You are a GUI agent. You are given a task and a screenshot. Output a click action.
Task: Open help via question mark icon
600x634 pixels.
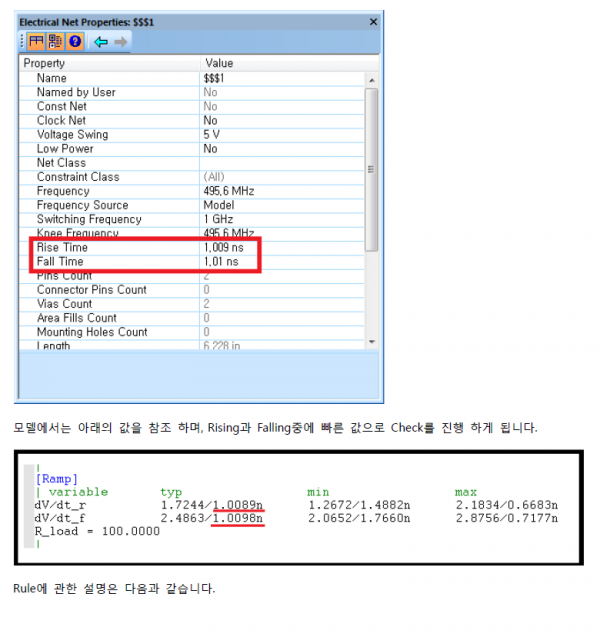pyautogui.click(x=75, y=42)
